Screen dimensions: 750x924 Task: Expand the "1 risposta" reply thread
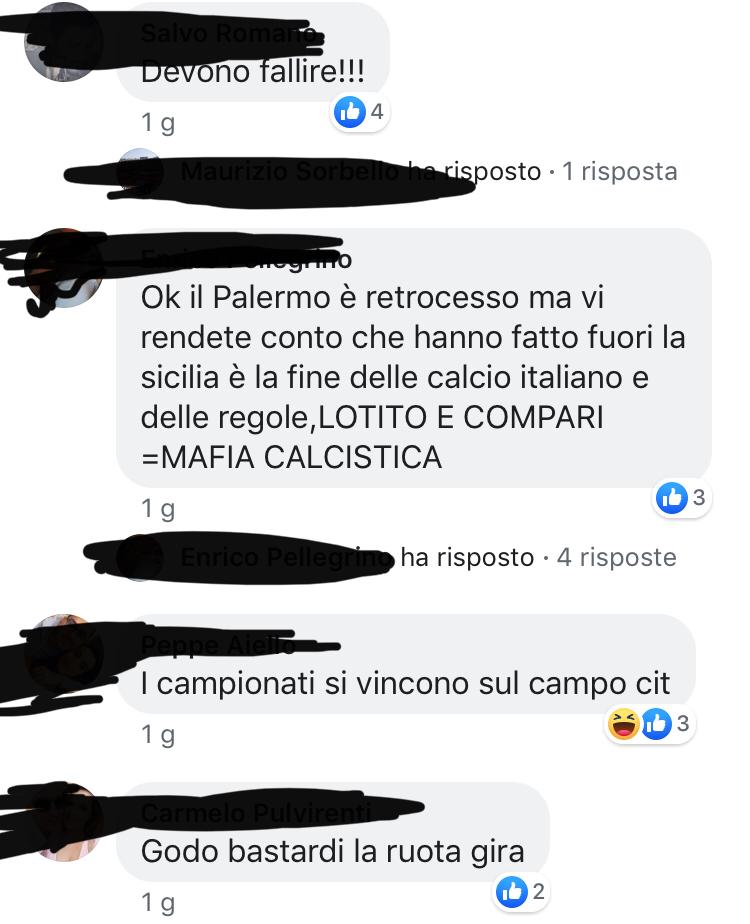pos(619,171)
